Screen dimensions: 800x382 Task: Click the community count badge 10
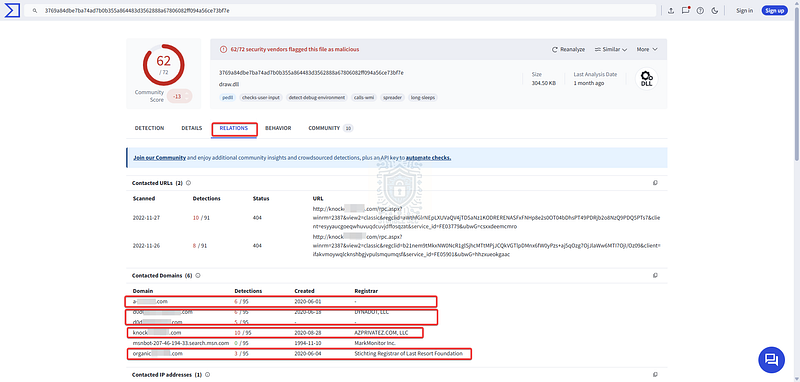pos(348,129)
